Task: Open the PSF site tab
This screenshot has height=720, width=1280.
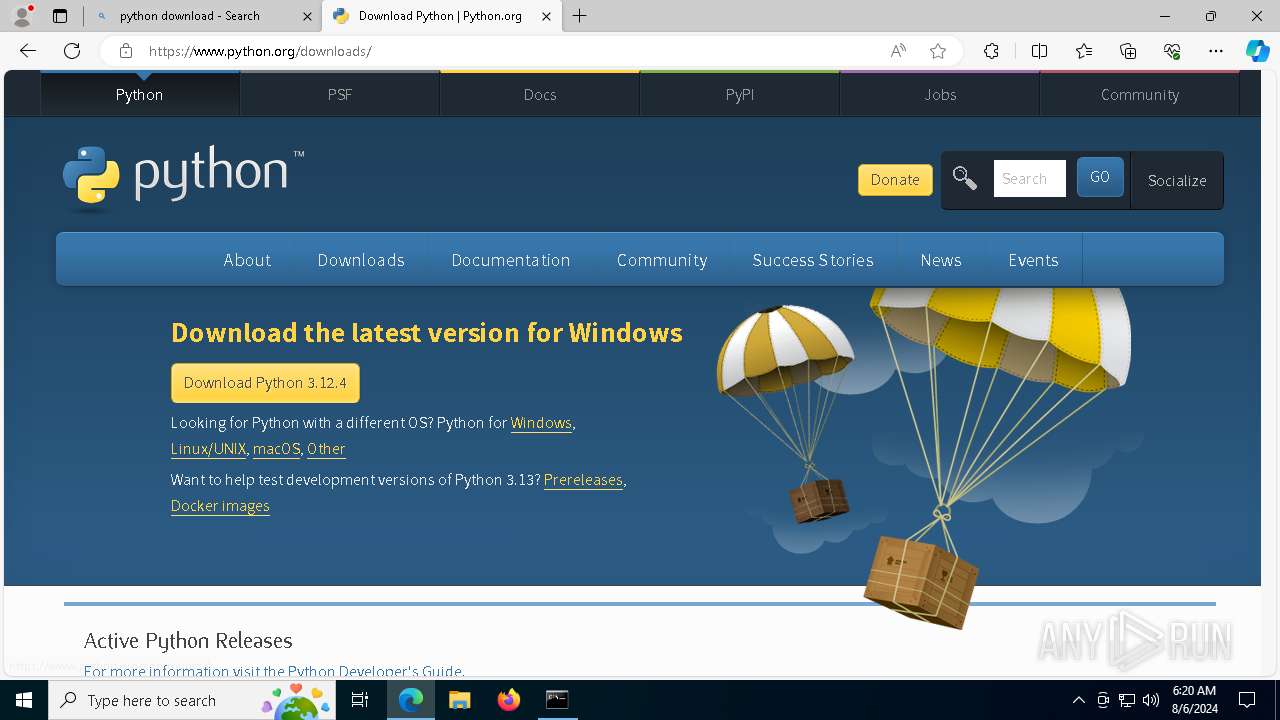Action: coord(340,94)
